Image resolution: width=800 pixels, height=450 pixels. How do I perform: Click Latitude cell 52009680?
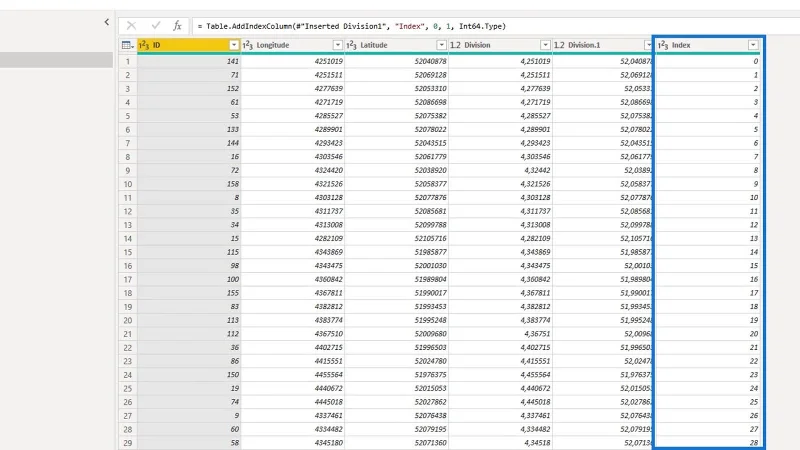click(396, 334)
